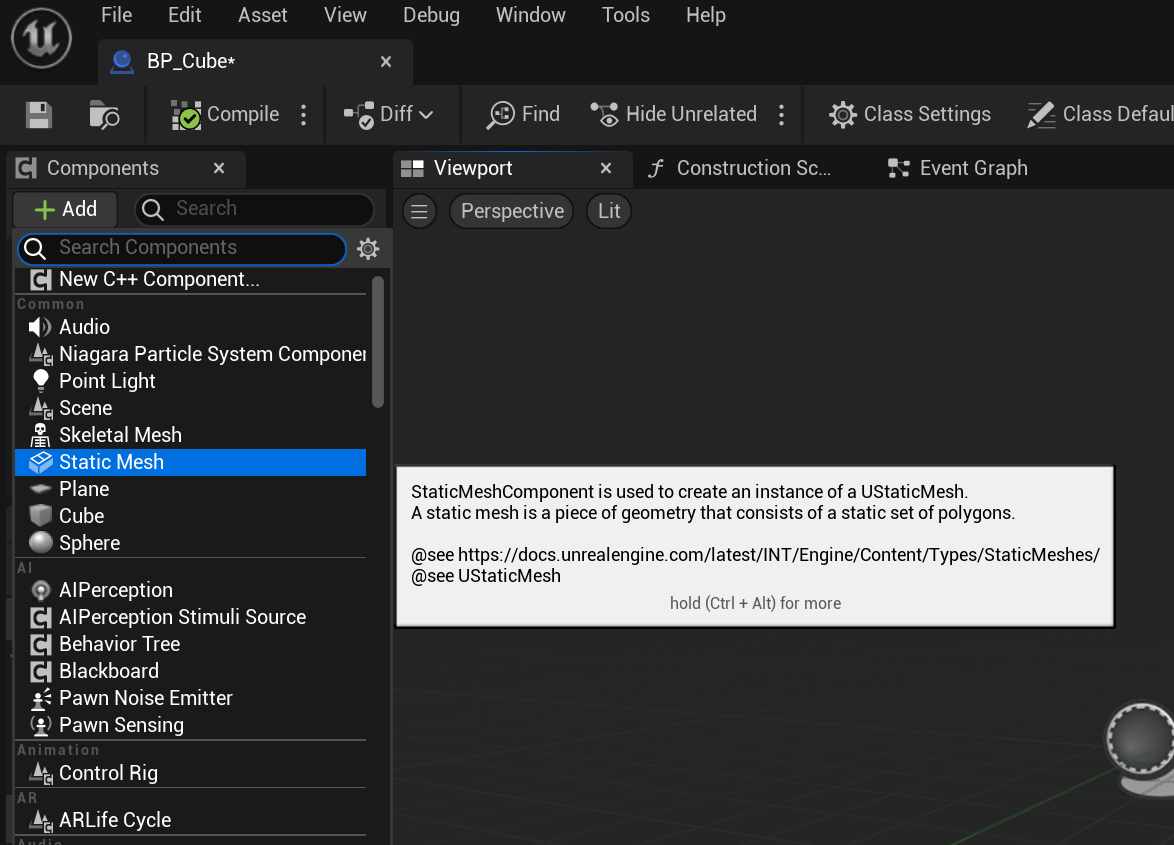Click the green Add component button

tap(65, 210)
